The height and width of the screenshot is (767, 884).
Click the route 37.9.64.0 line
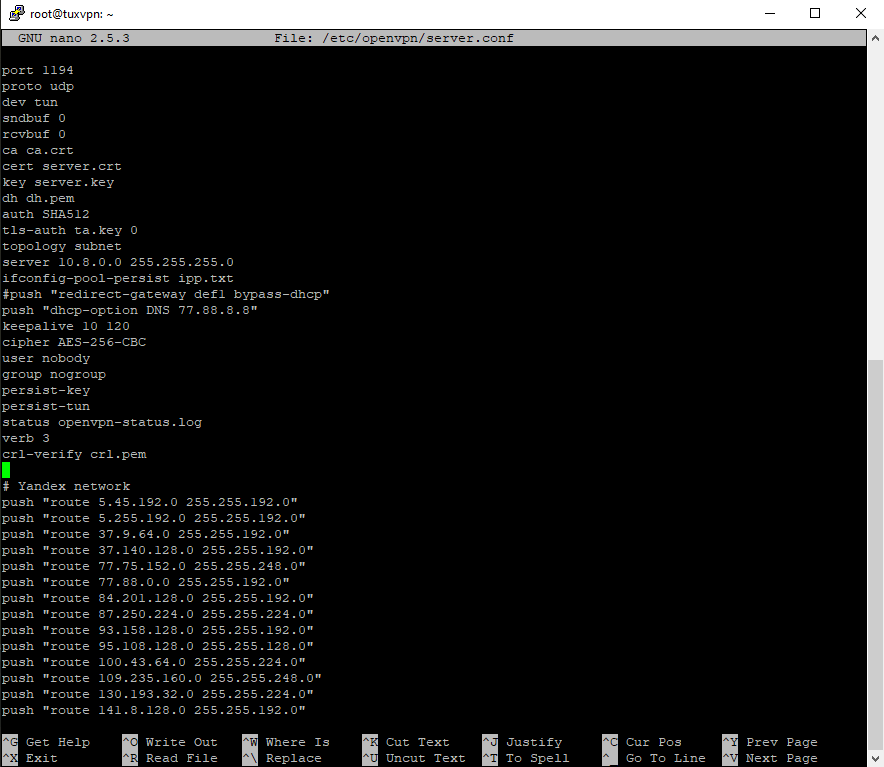(145, 534)
